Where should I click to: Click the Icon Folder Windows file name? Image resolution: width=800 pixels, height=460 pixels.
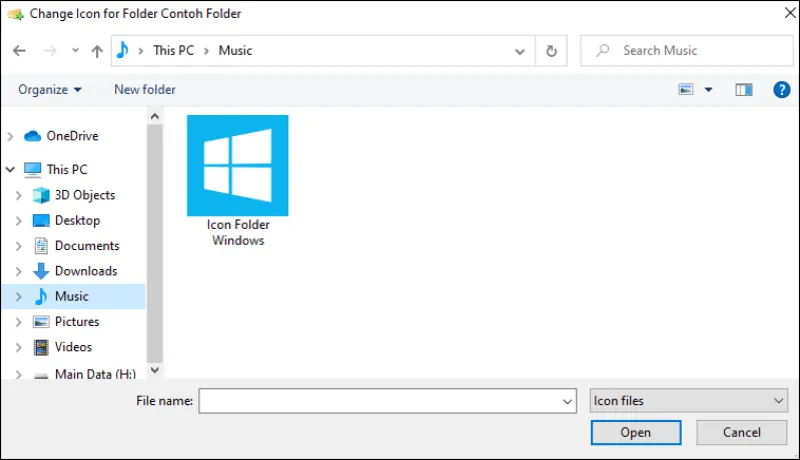(x=238, y=233)
